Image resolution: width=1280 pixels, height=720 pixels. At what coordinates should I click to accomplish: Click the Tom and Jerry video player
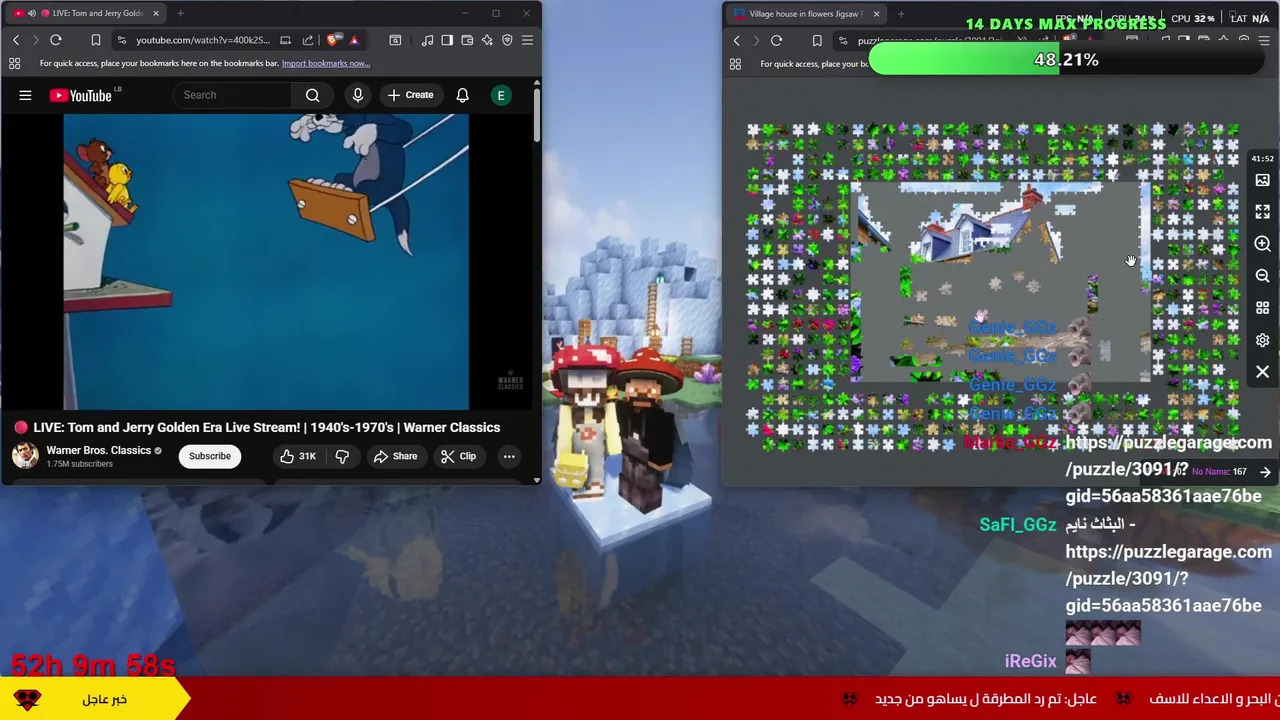[x=266, y=262]
